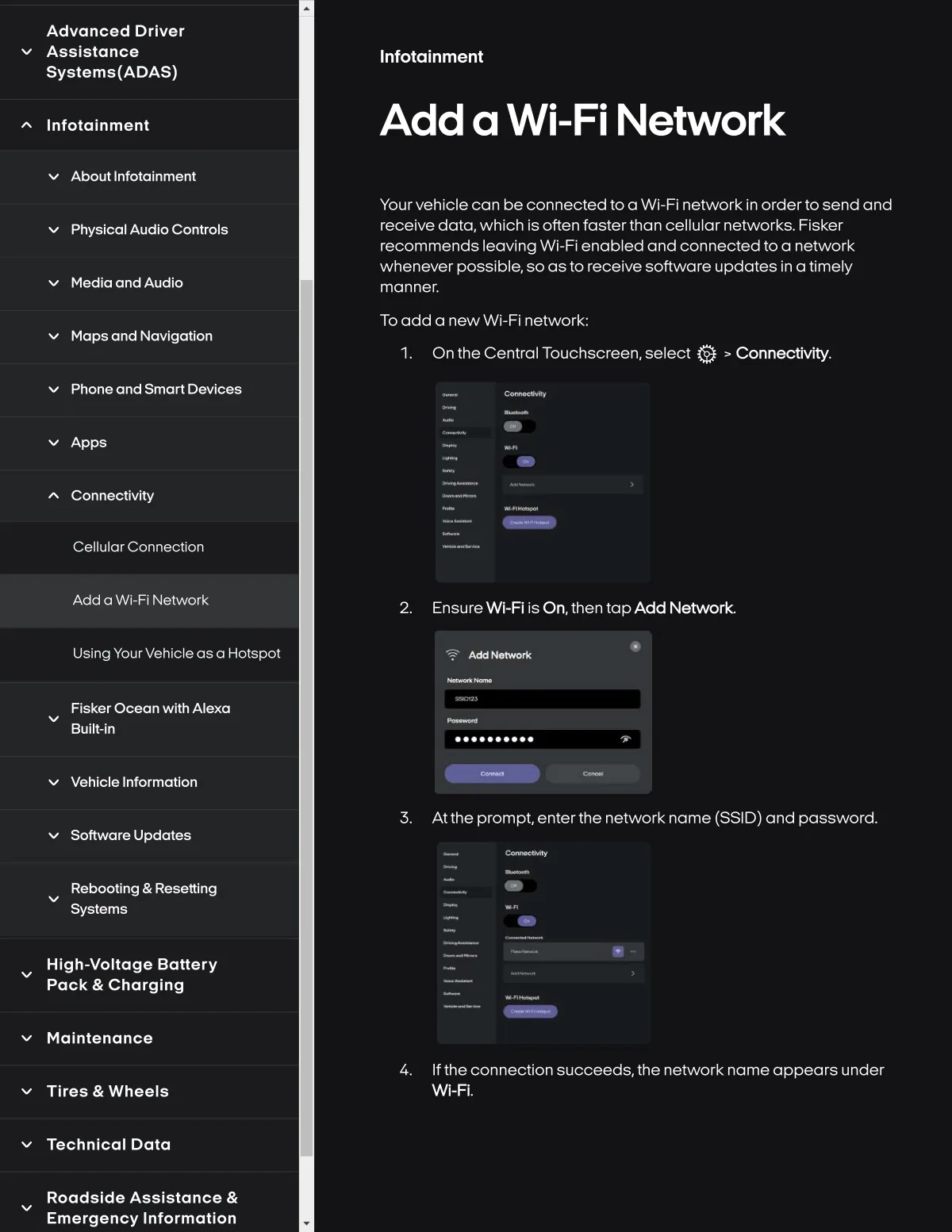
Task: Click the masked Password field
Action: coord(542,739)
